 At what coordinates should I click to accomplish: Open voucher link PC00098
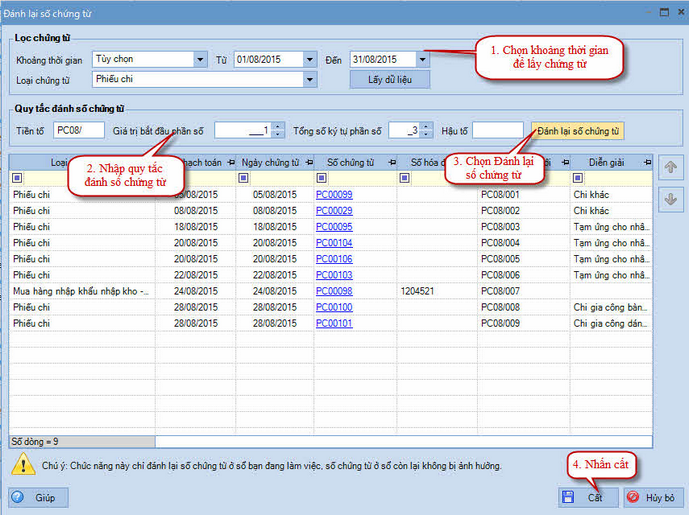tap(334, 291)
